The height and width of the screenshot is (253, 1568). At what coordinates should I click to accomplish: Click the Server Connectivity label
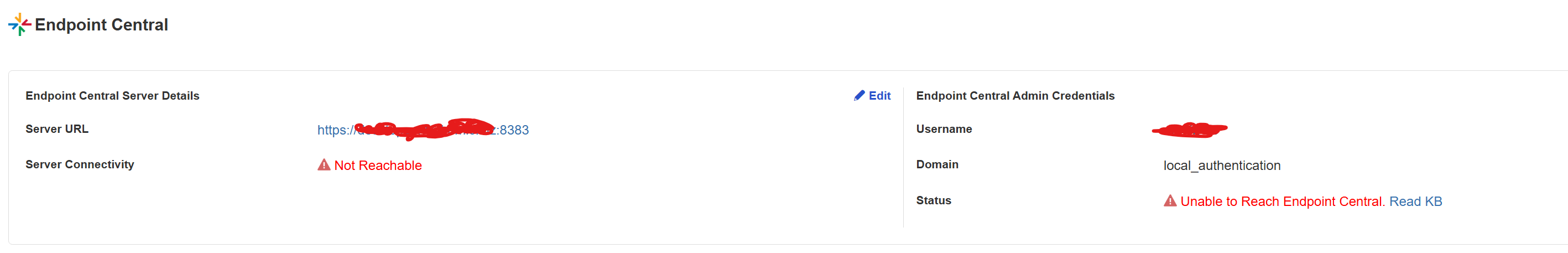[80, 164]
